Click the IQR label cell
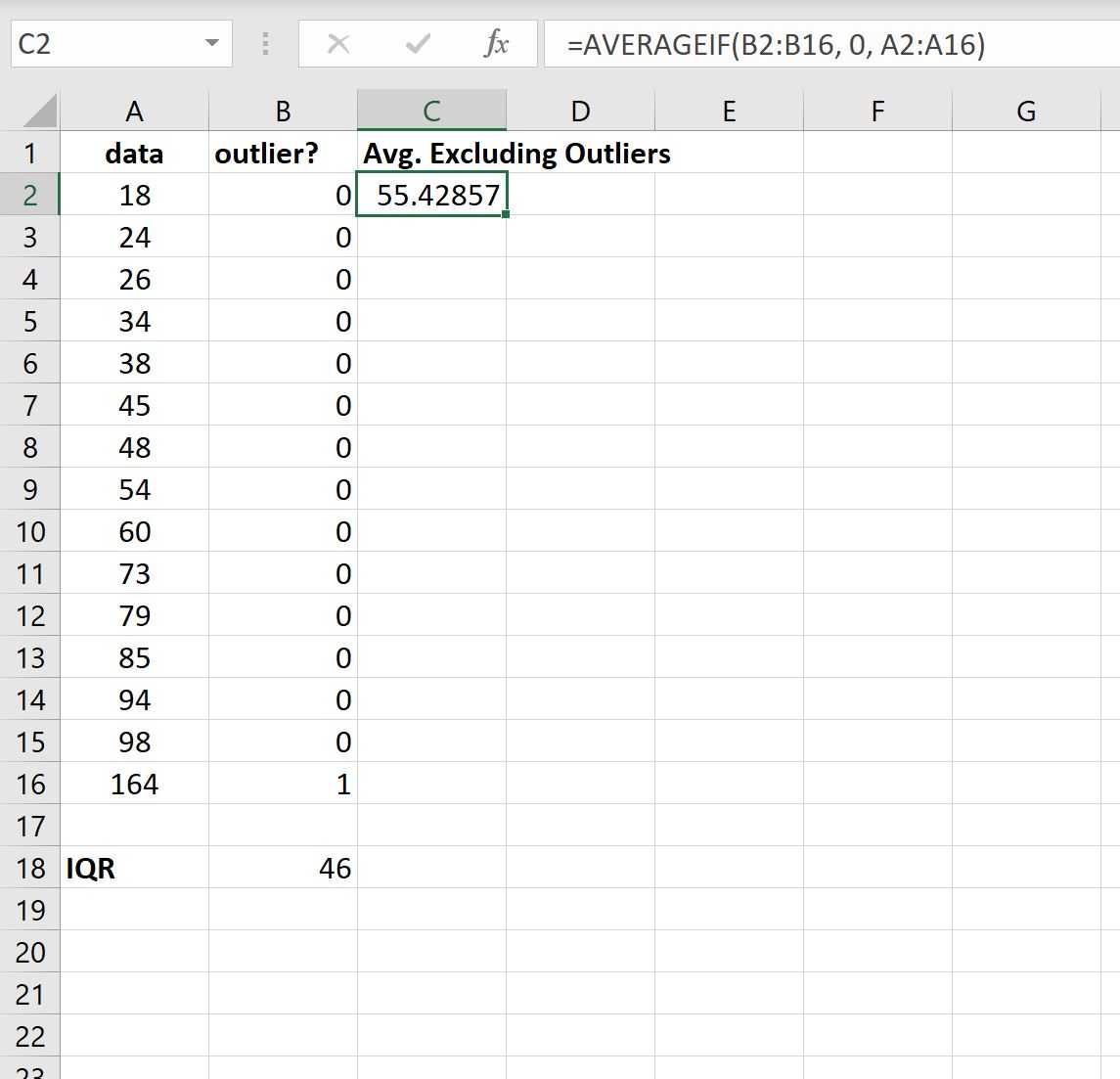This screenshot has width=1120, height=1079. (134, 869)
